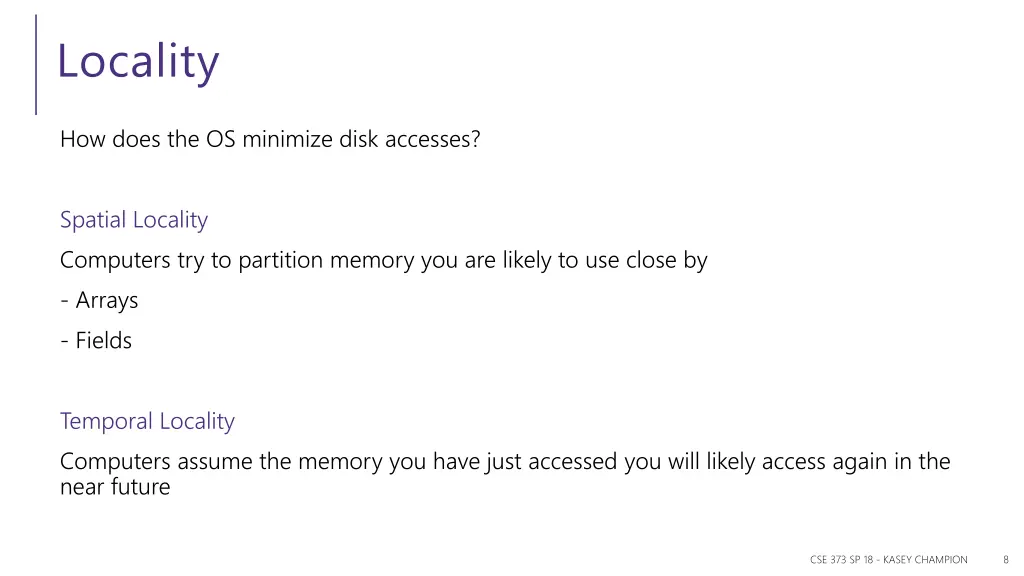Click the words near future
1024x576 pixels.
coord(115,487)
